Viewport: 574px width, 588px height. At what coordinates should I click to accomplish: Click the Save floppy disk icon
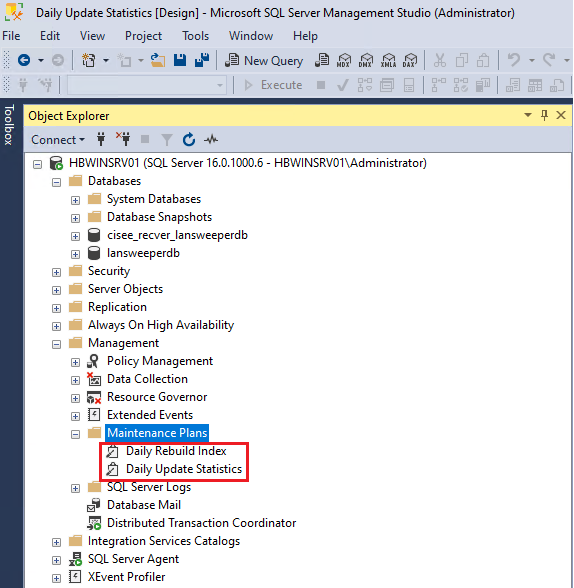[x=180, y=60]
